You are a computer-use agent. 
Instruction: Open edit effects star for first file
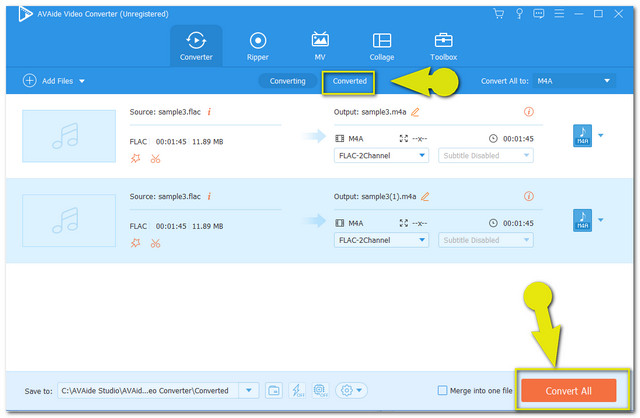136,158
